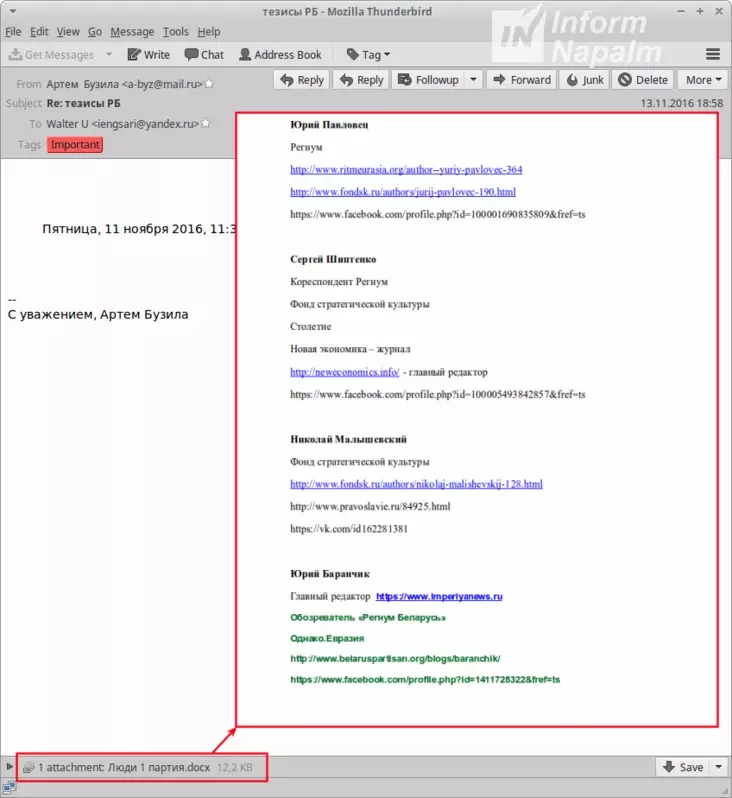Click the vk.com/id162281381 text
This screenshot has width=732, height=798.
tap(349, 529)
